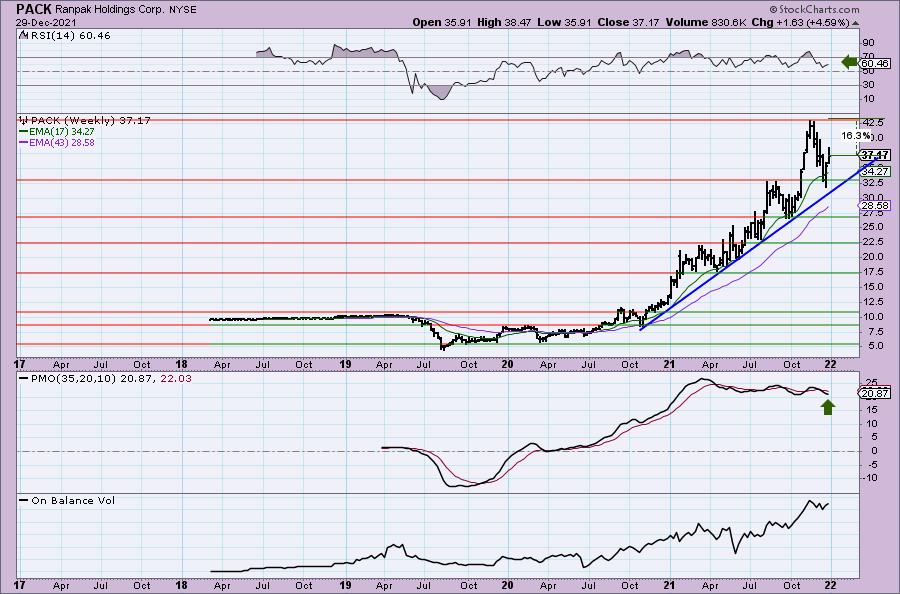
Task: Click the 12.5 price axis label
Action: (873, 301)
